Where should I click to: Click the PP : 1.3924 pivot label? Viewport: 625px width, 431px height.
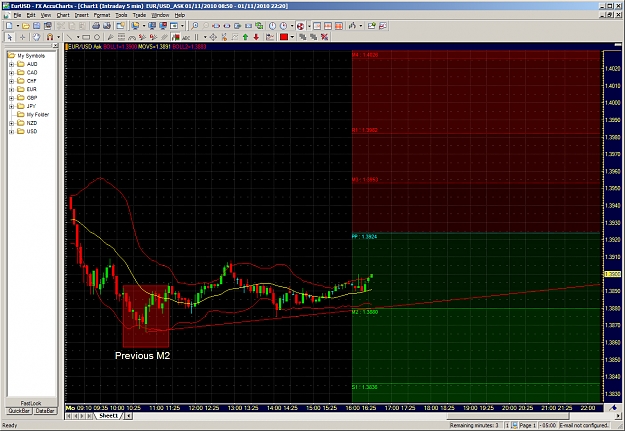coord(364,237)
